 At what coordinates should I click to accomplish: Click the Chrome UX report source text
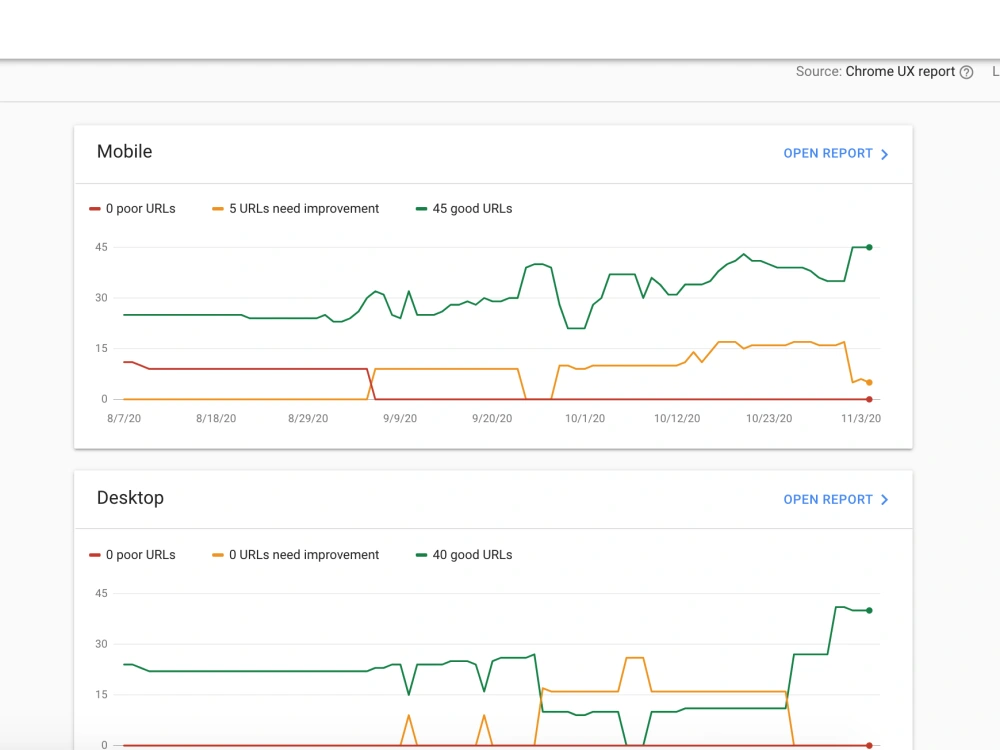point(900,71)
